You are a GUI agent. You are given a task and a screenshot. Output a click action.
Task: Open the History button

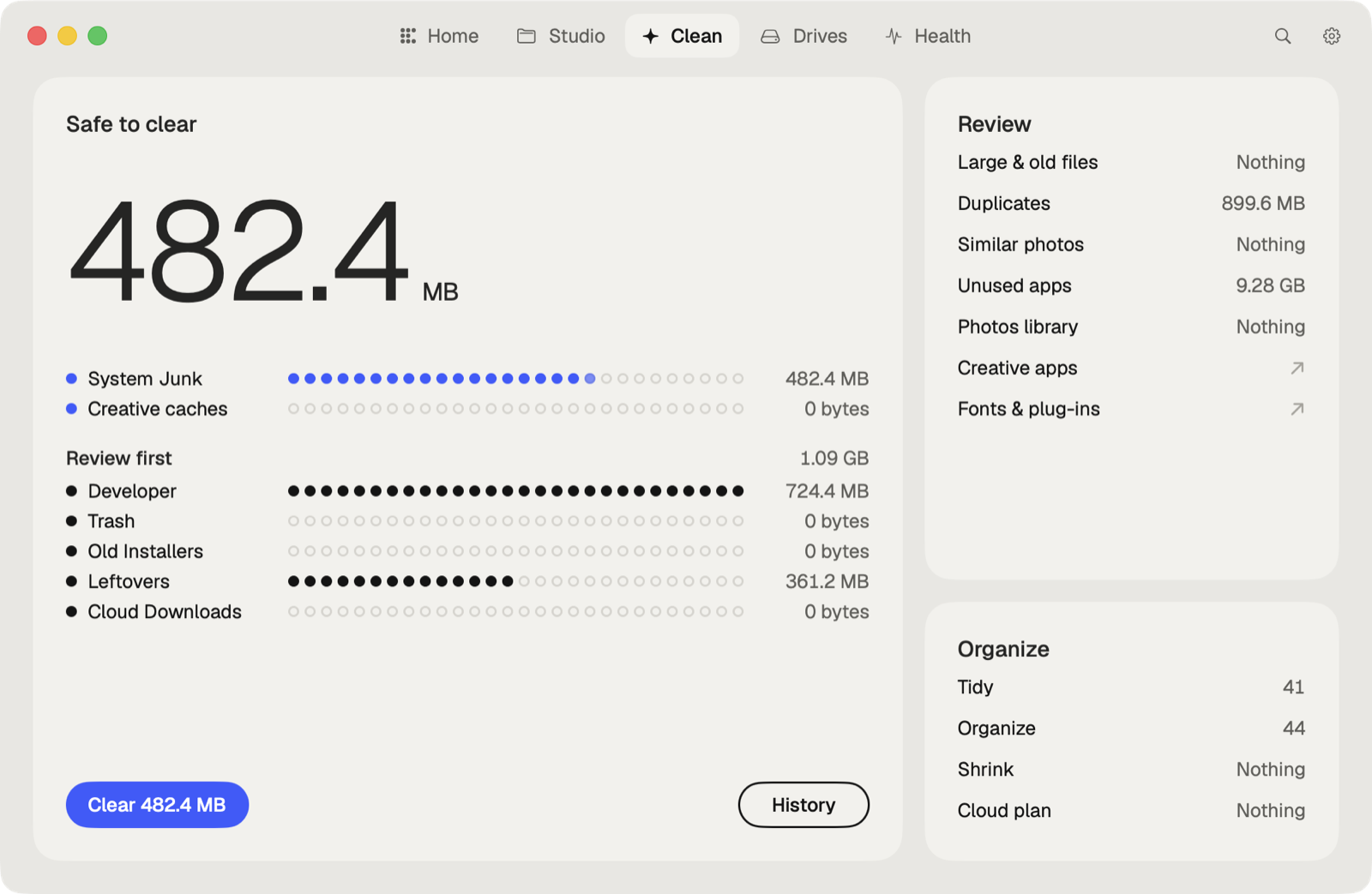803,805
